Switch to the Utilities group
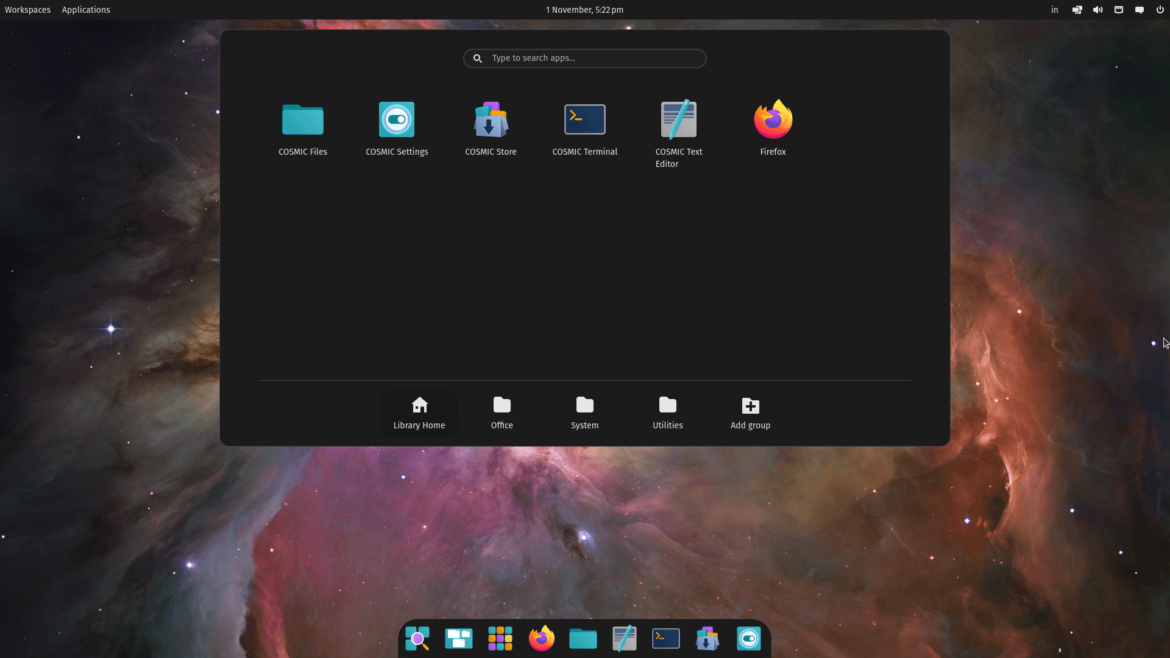The width and height of the screenshot is (1170, 658). (667, 412)
